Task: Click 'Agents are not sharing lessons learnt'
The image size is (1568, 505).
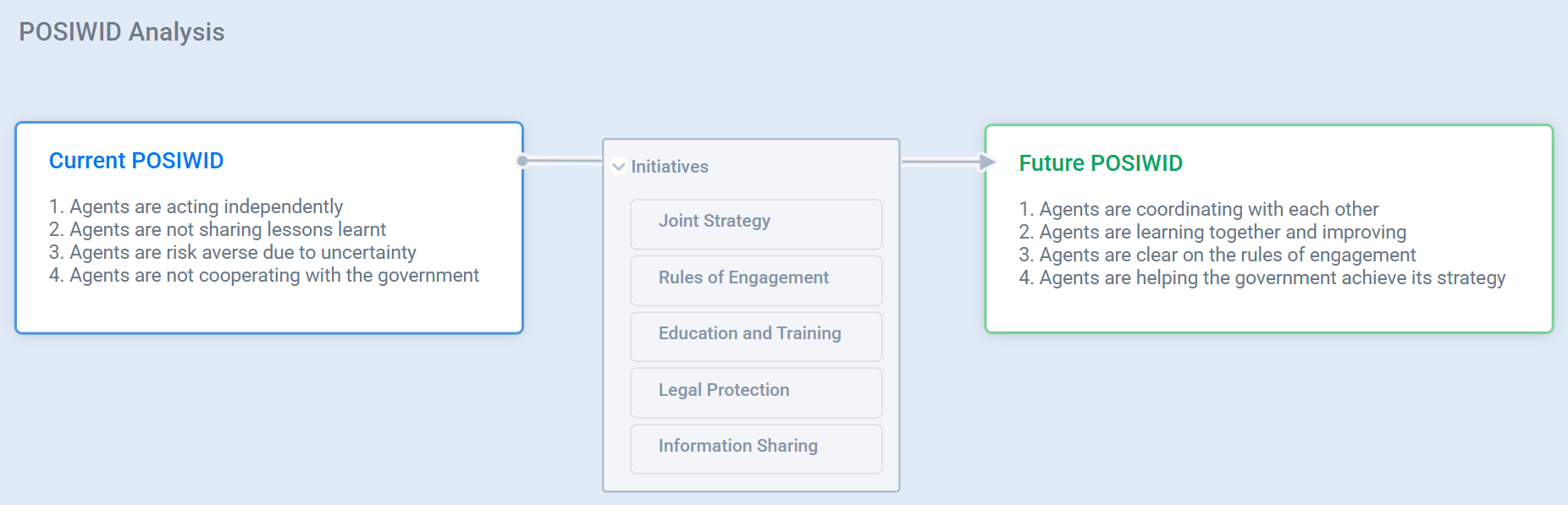Action: [217, 230]
